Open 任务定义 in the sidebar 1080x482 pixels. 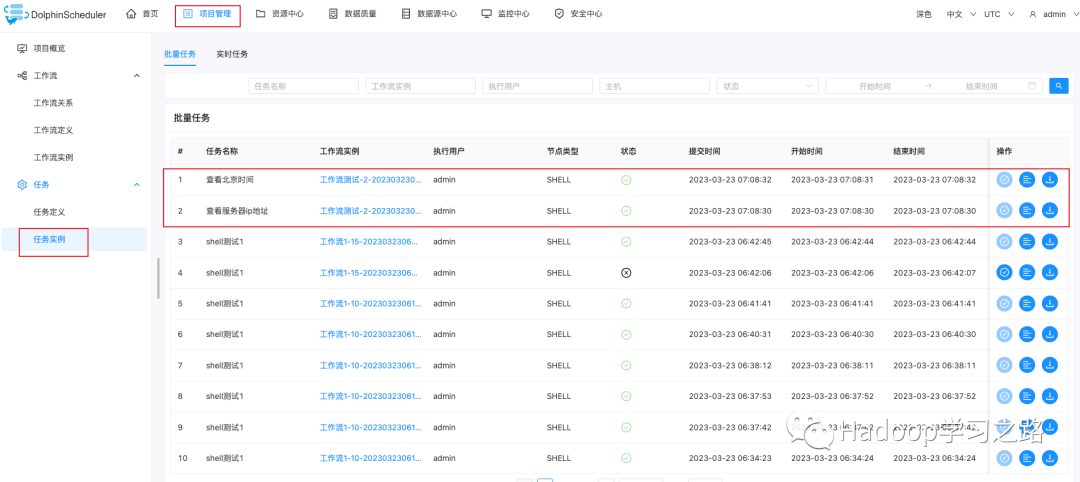[x=49, y=212]
